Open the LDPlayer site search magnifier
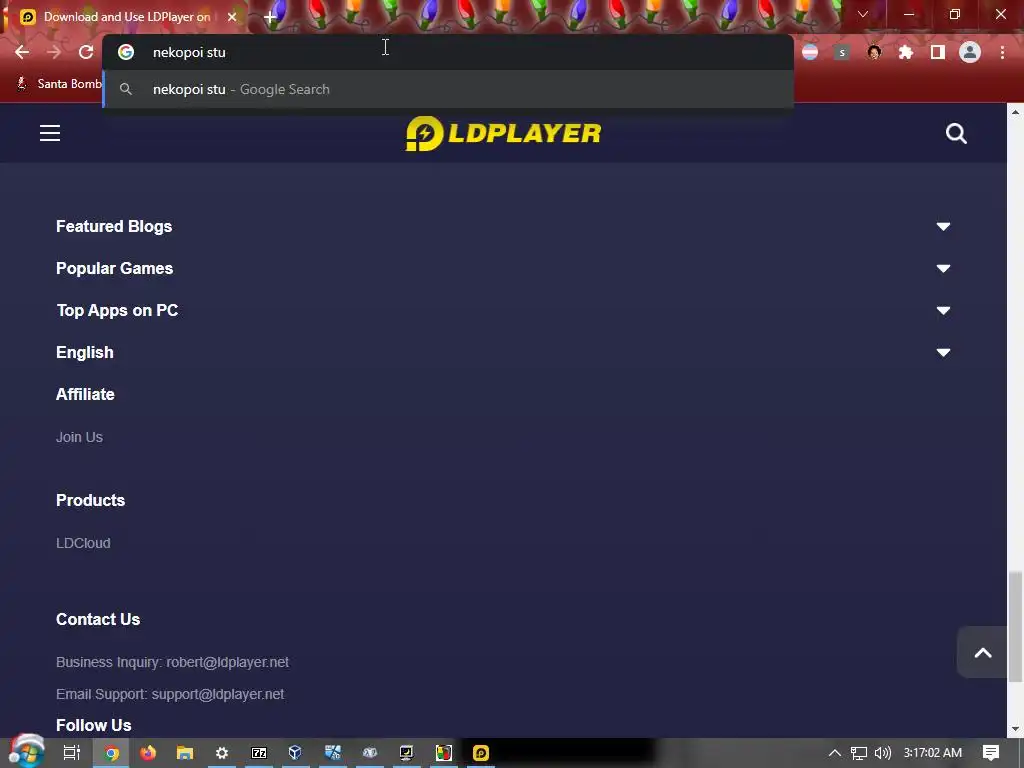 tap(956, 133)
